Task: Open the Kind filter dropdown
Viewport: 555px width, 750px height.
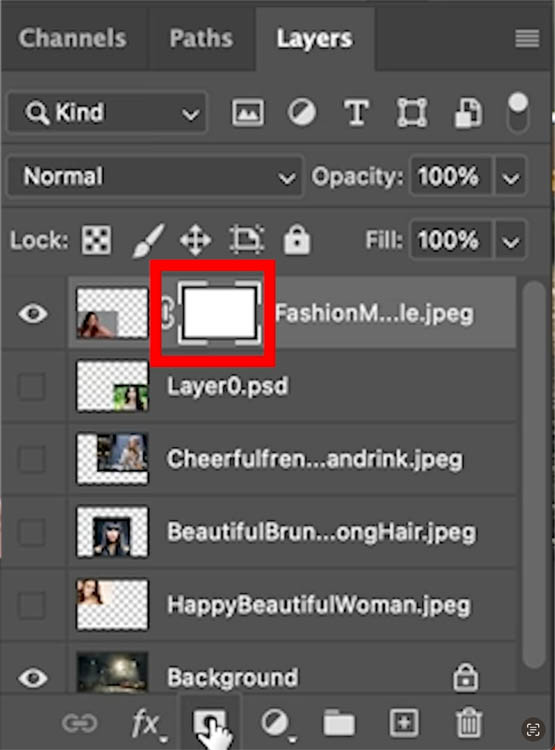Action: [107, 113]
